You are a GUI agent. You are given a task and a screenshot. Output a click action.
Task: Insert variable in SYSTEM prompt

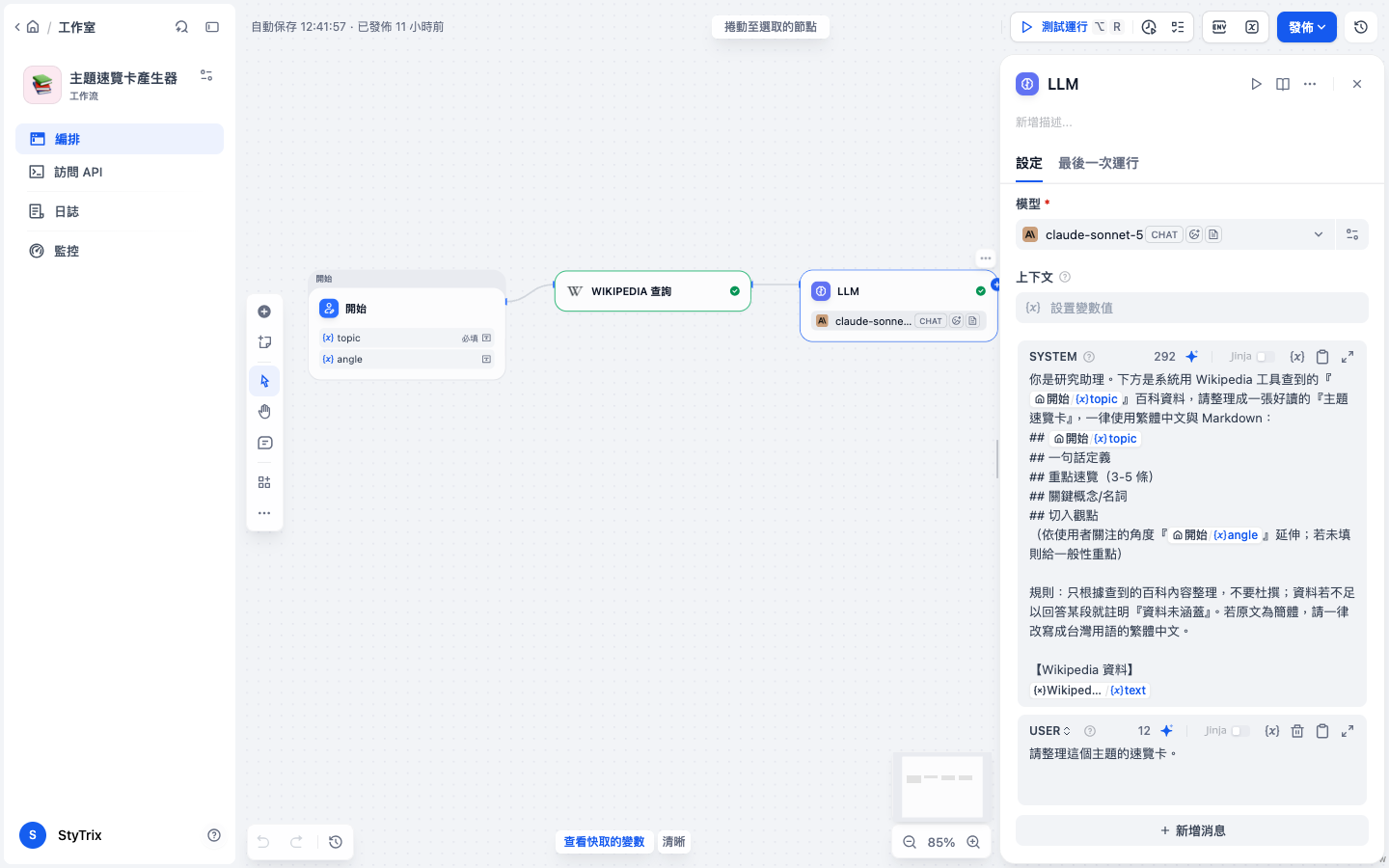point(1297,356)
